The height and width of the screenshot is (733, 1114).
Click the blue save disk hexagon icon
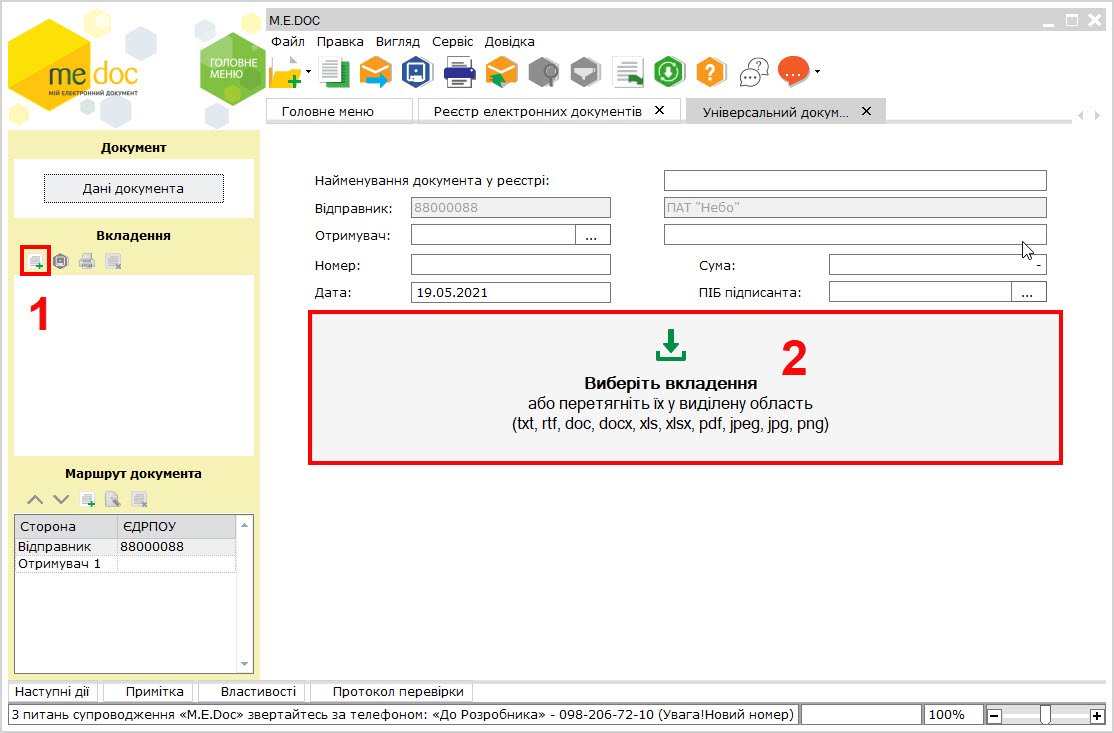click(x=417, y=72)
